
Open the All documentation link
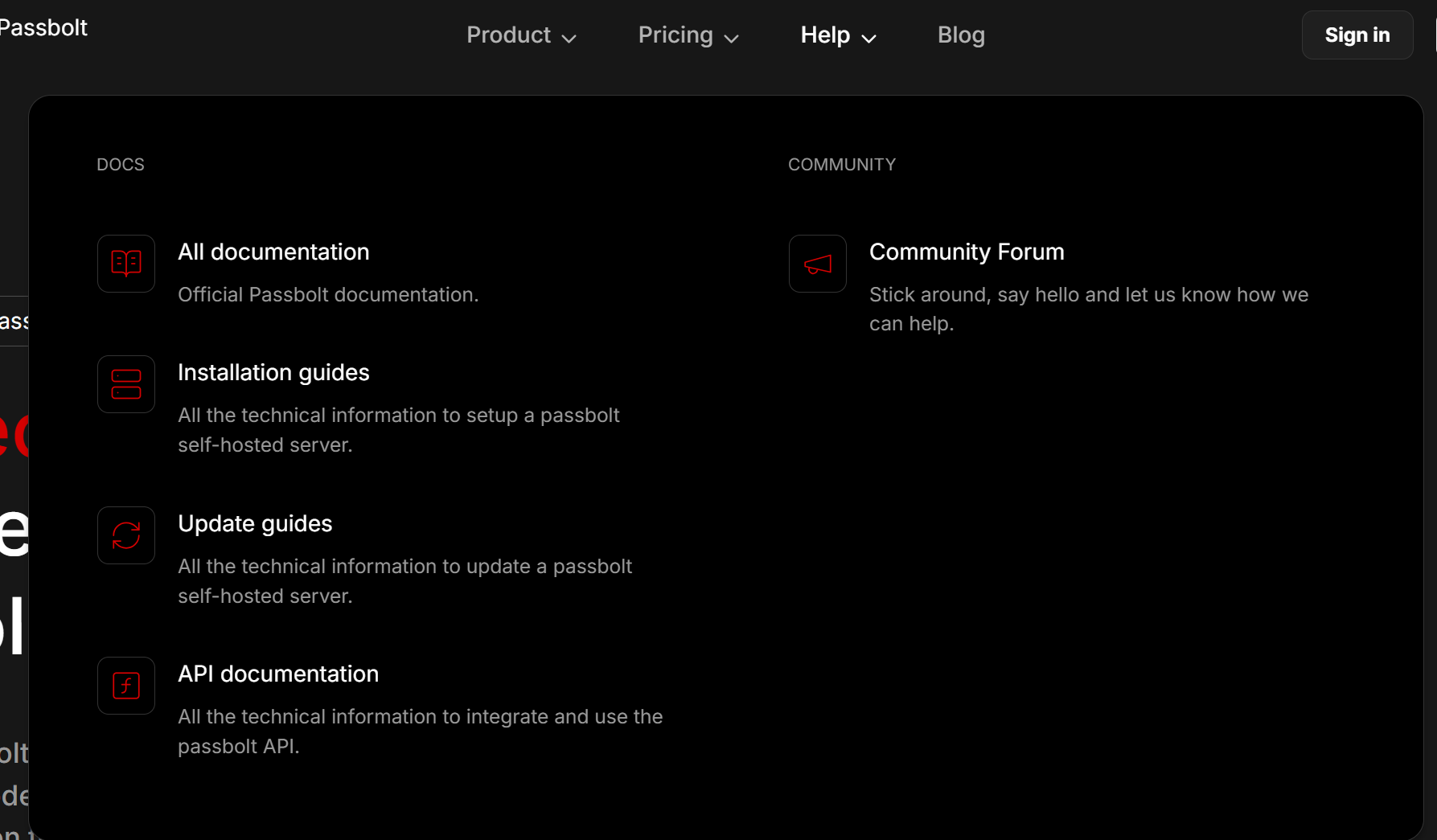[x=273, y=252]
